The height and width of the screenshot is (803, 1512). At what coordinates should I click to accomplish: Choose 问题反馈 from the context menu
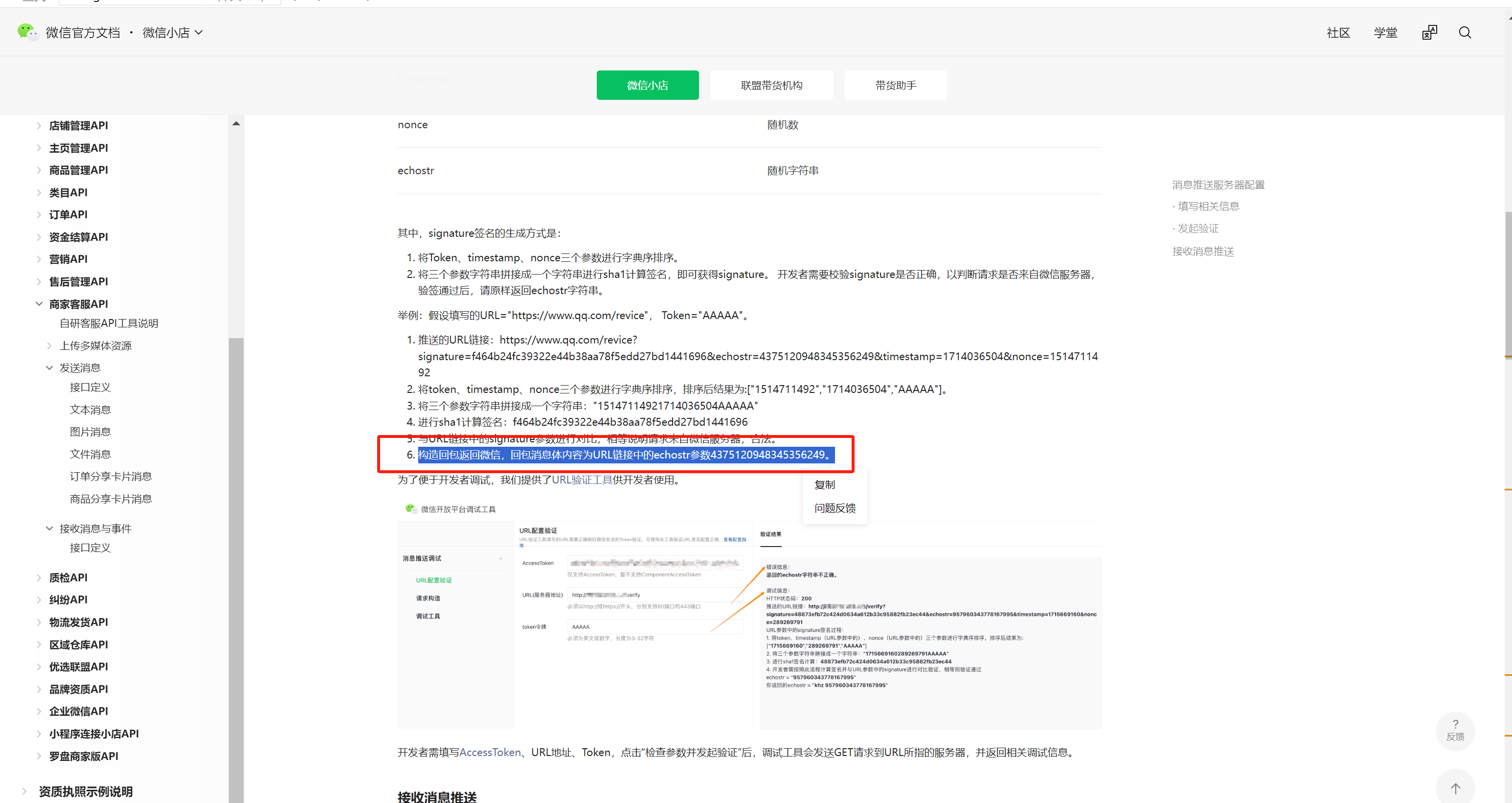coord(834,508)
